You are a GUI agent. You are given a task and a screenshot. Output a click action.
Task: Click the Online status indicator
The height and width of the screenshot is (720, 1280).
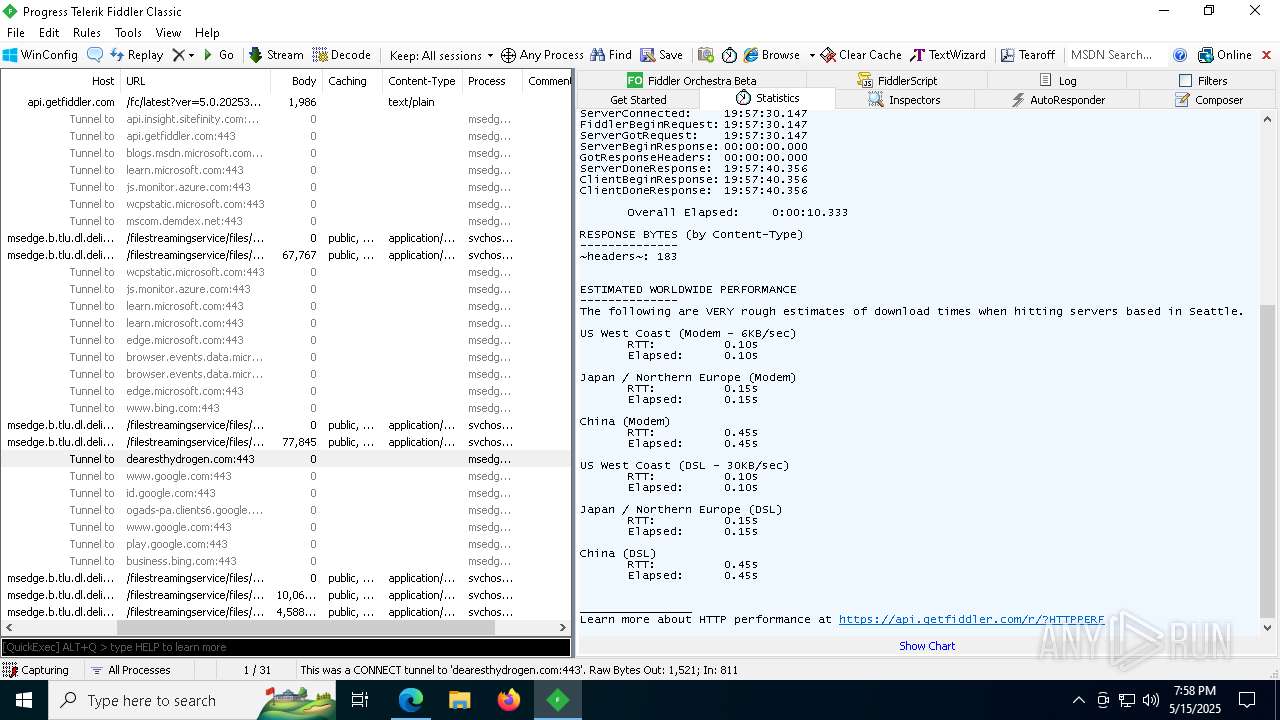(1225, 55)
